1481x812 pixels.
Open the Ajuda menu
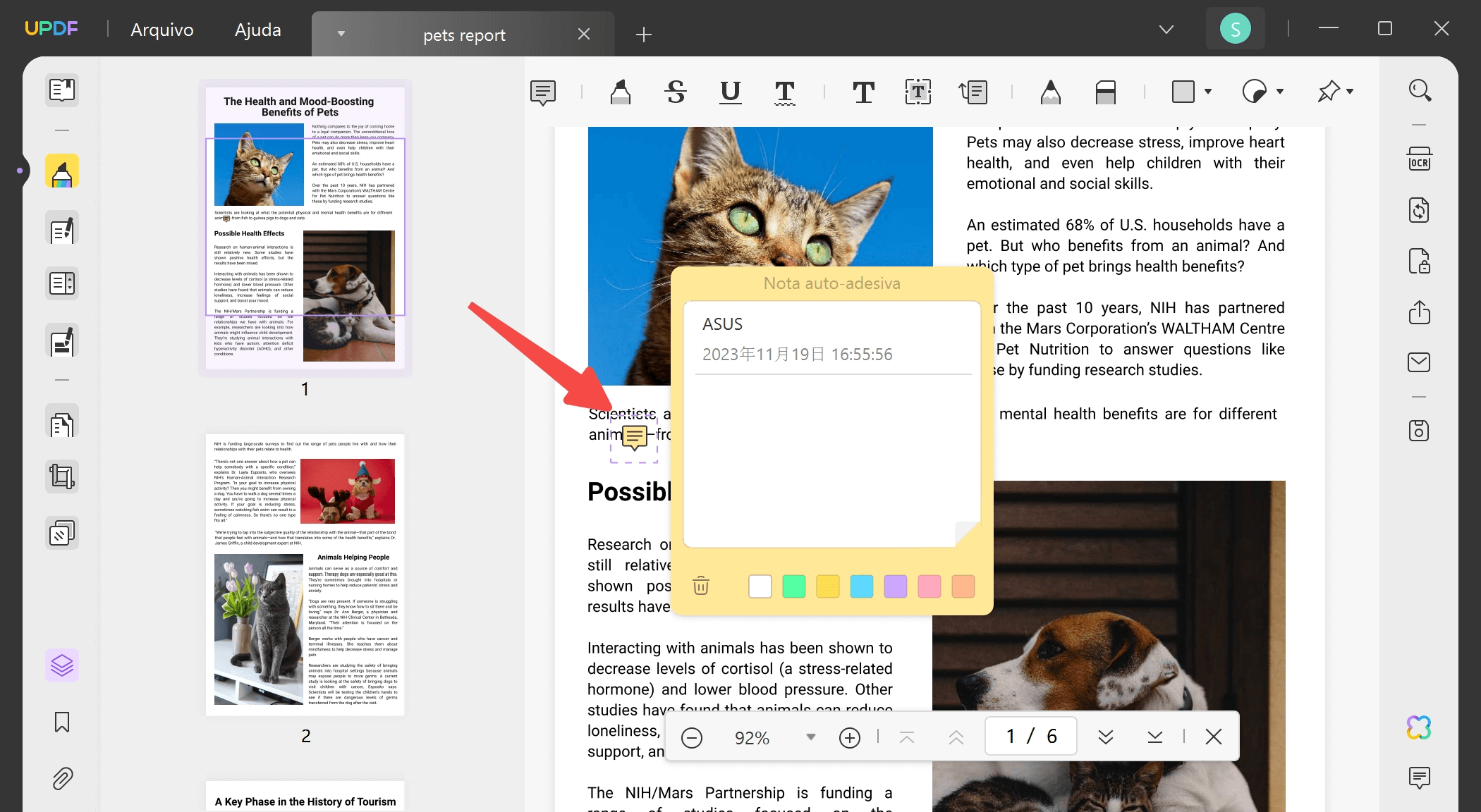click(x=257, y=30)
